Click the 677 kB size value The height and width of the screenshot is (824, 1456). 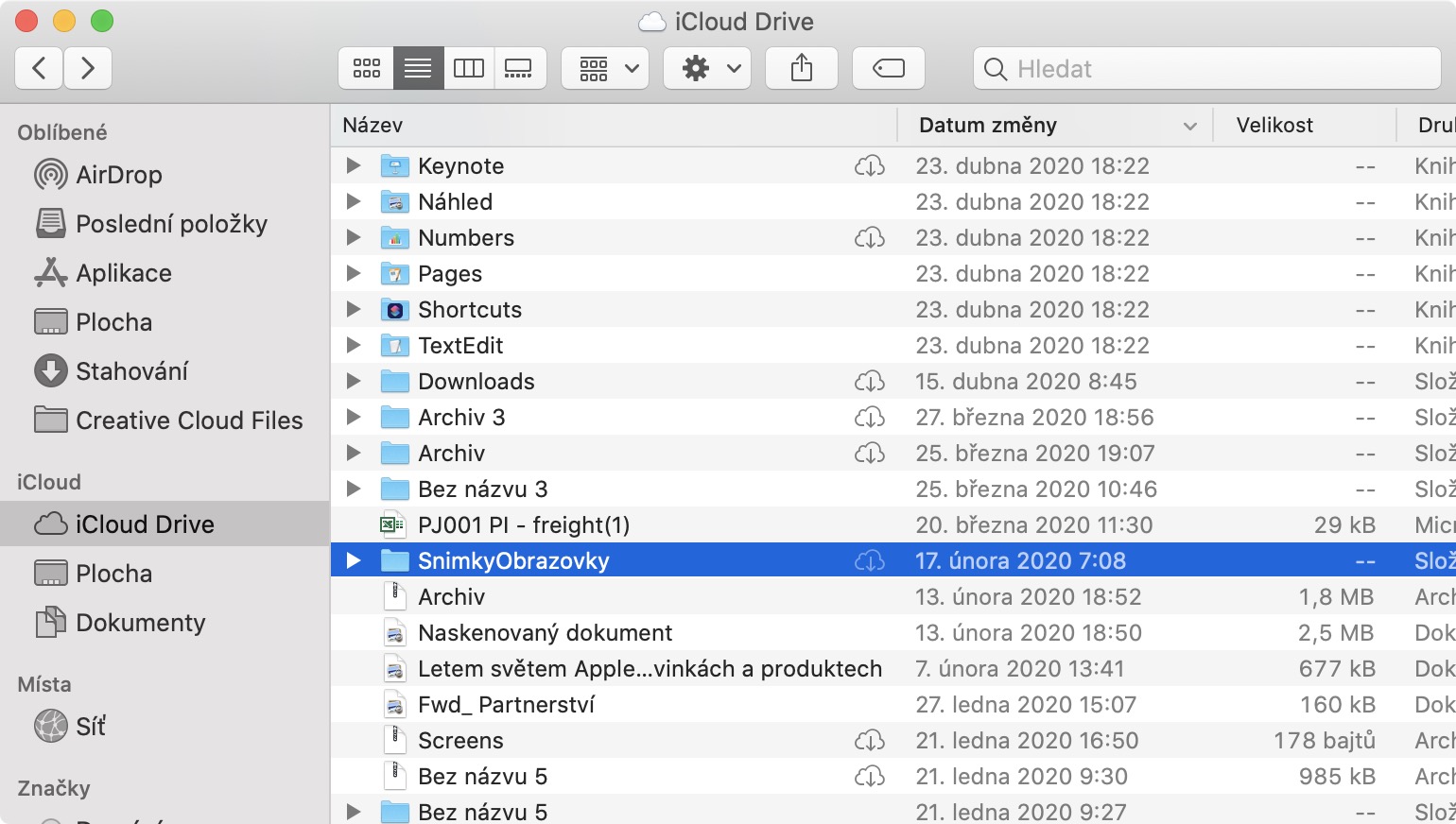(x=1337, y=669)
